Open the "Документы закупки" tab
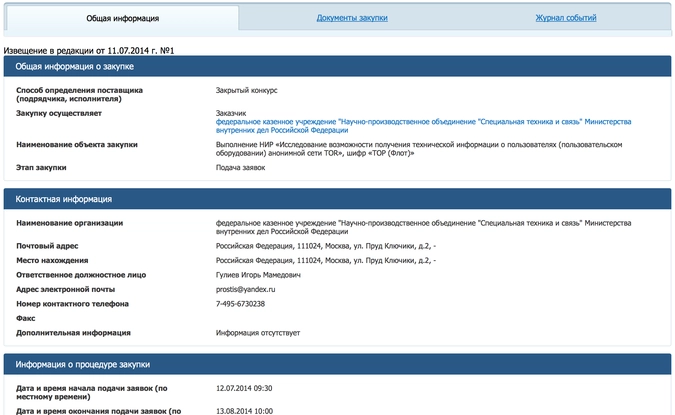Screen dimensions: 675x415 point(351,18)
